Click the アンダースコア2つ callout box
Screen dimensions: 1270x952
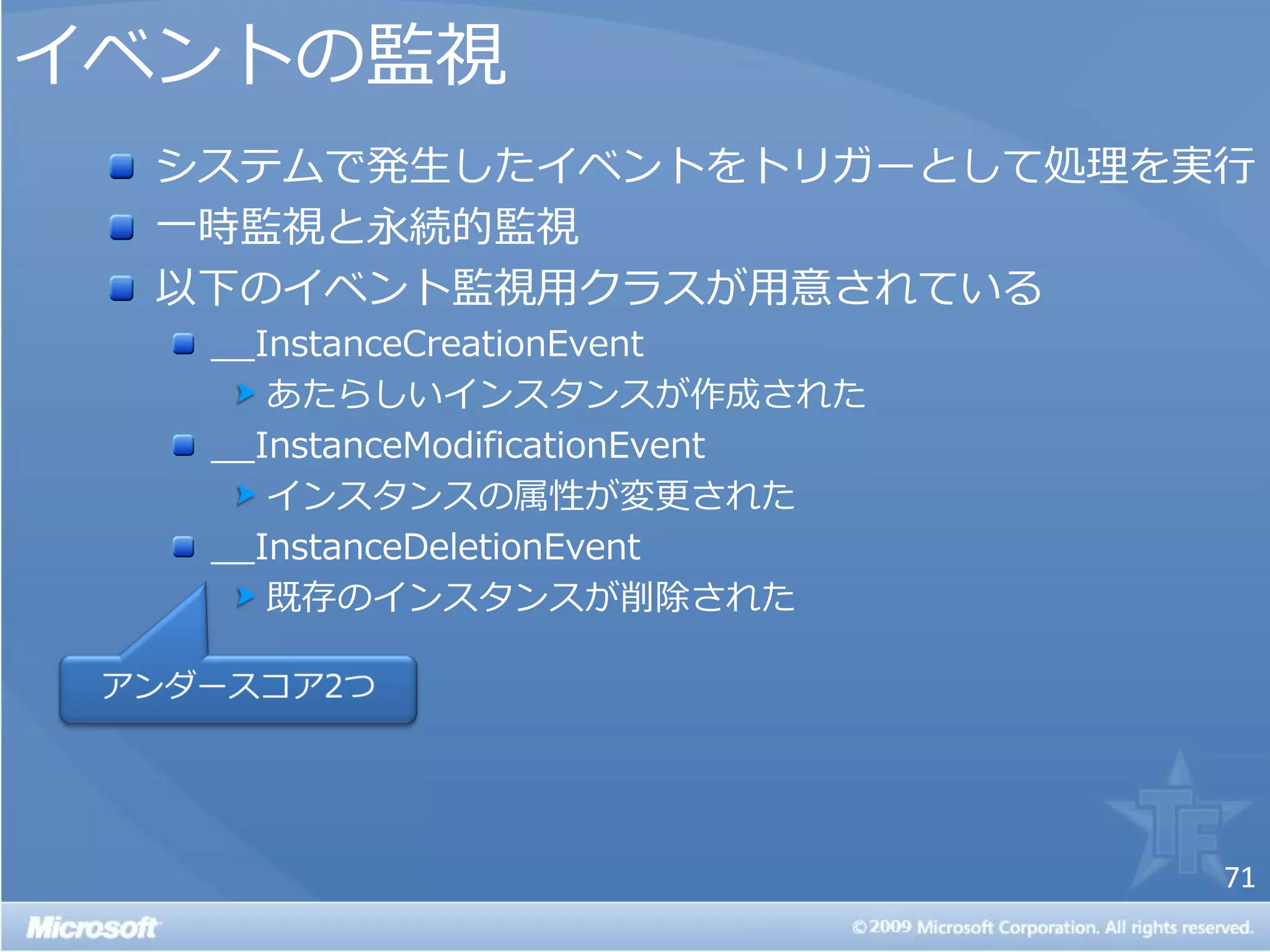click(238, 688)
